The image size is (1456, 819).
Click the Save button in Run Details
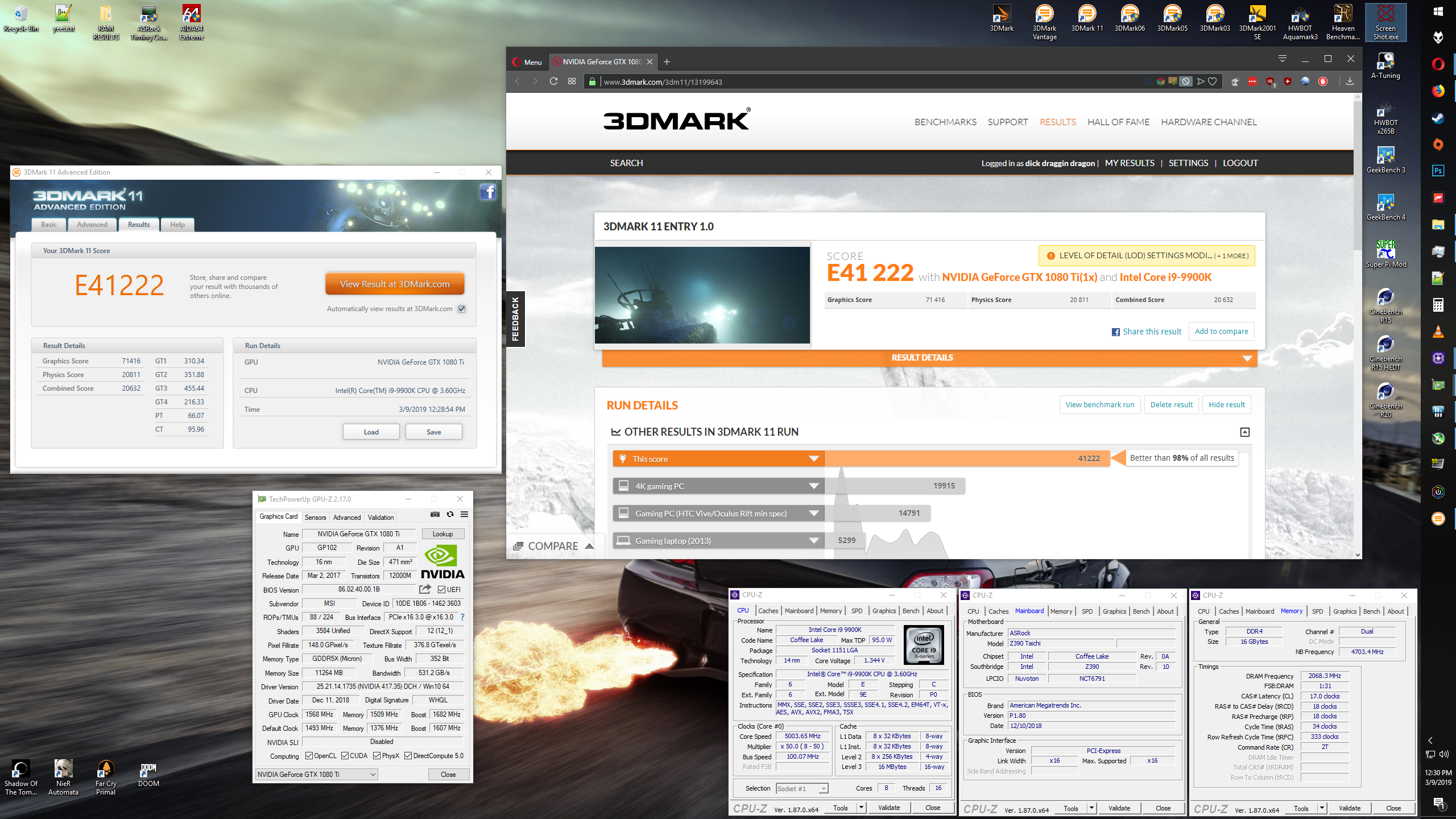tap(433, 432)
